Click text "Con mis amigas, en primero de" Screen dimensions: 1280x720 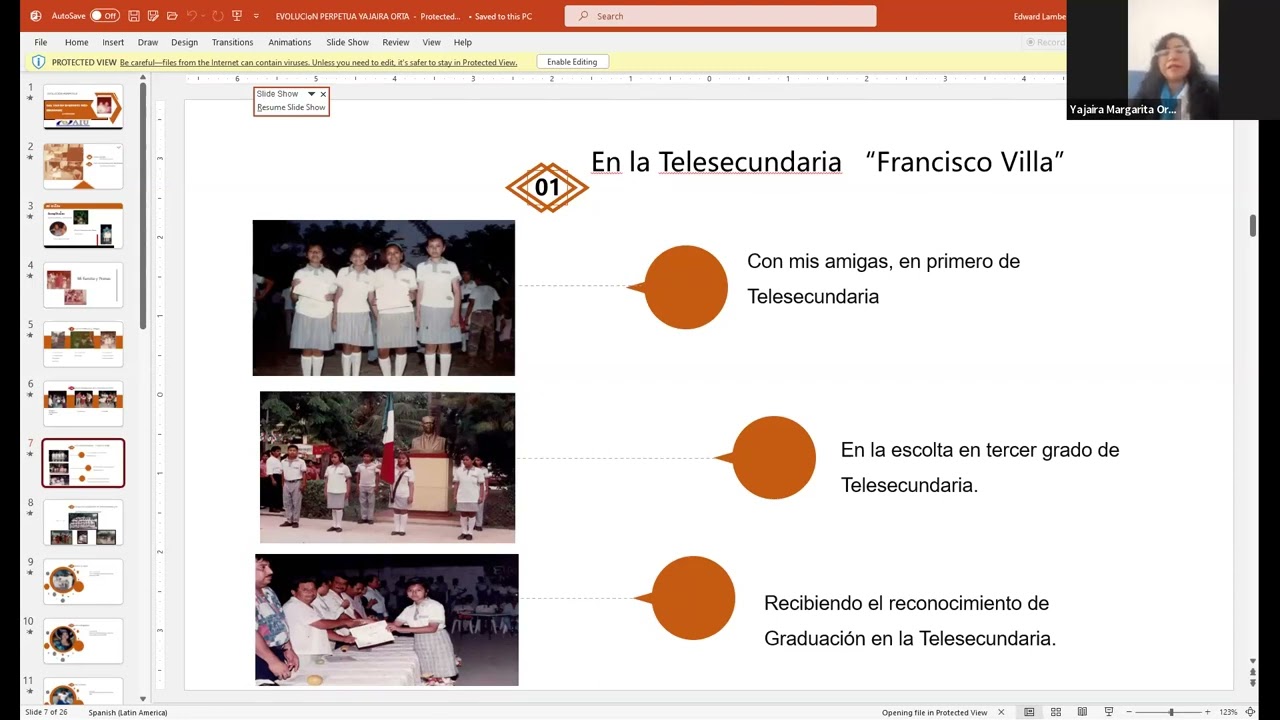(x=883, y=261)
